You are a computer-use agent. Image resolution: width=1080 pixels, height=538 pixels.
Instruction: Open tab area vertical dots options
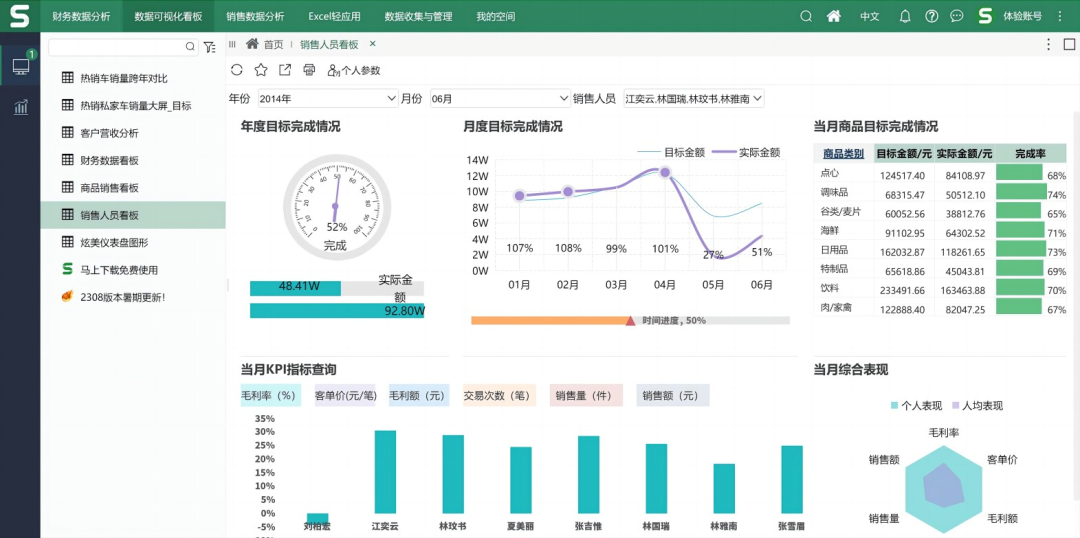(1048, 44)
